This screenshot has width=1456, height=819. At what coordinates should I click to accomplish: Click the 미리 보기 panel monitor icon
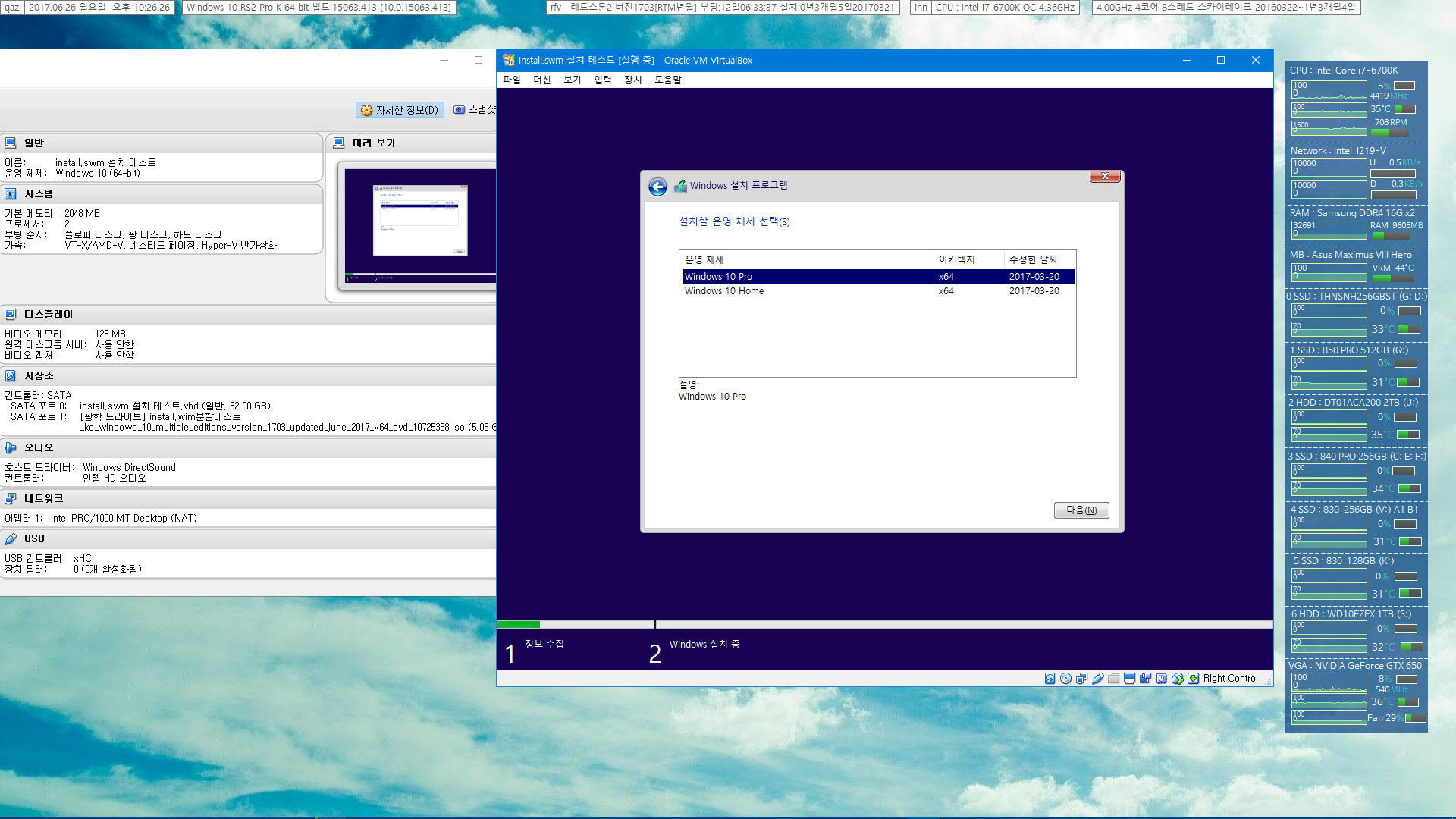[339, 143]
